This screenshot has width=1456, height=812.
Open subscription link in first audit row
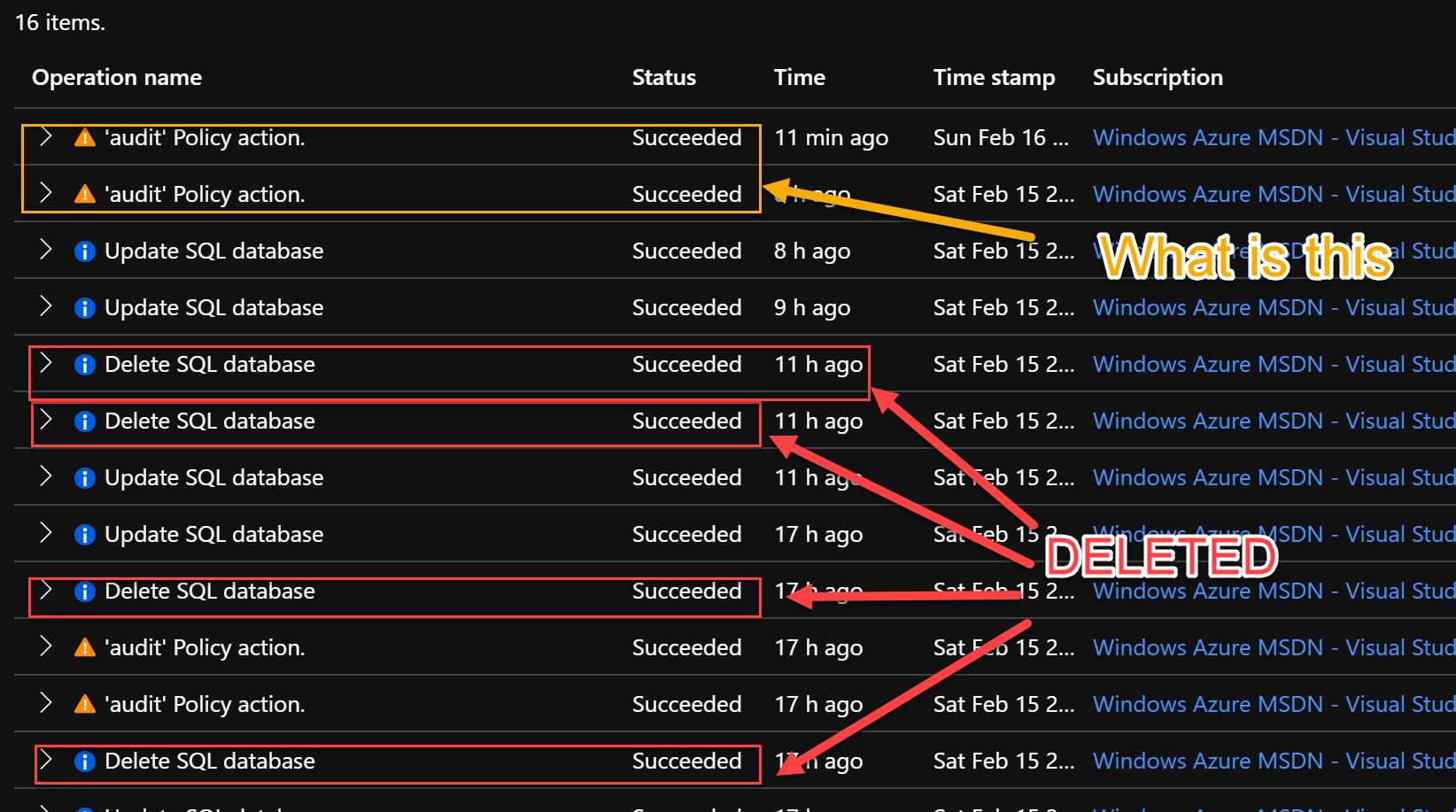[1274, 137]
